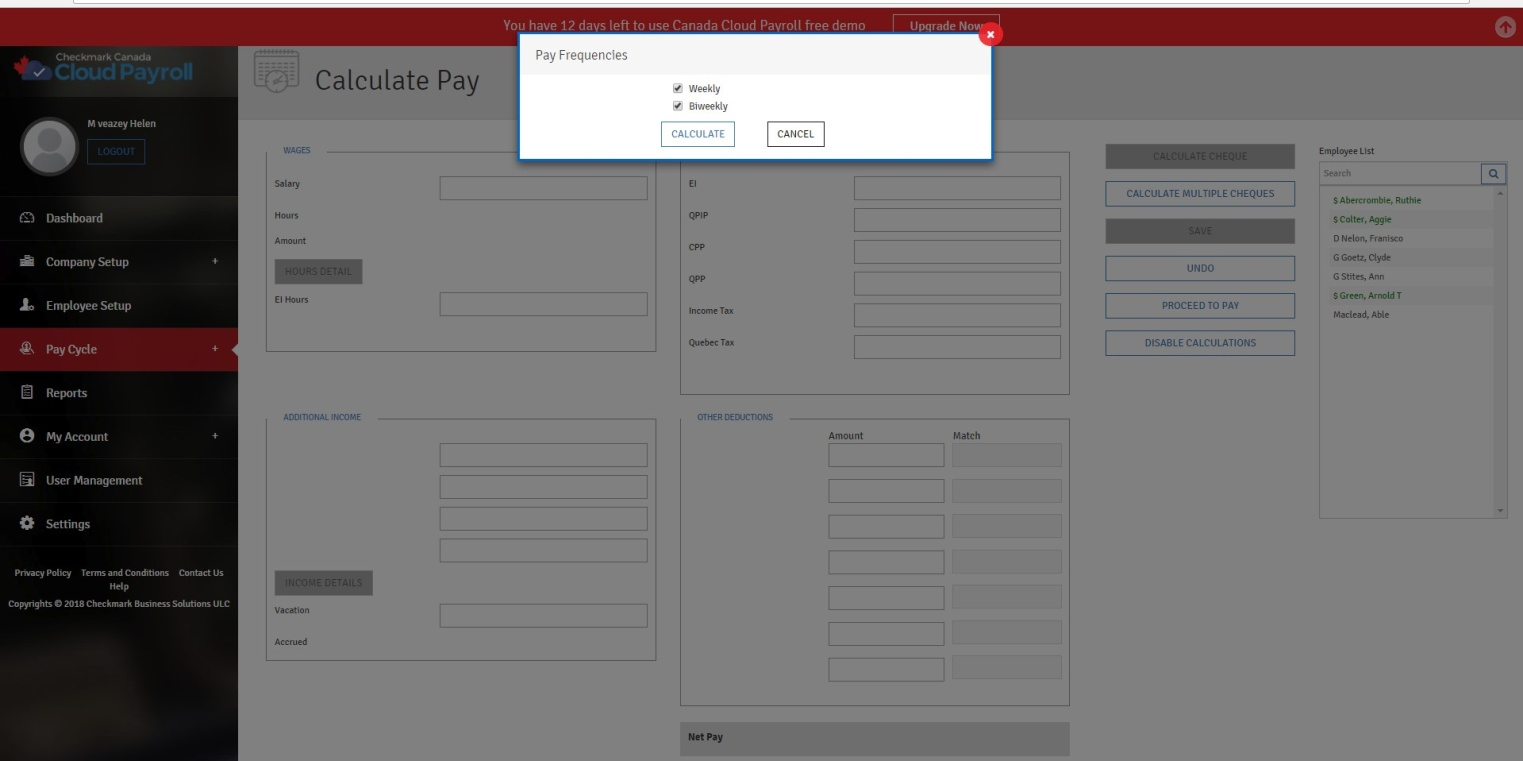The height and width of the screenshot is (761, 1523).
Task: Click the Employee List search field
Action: pyautogui.click(x=1399, y=174)
